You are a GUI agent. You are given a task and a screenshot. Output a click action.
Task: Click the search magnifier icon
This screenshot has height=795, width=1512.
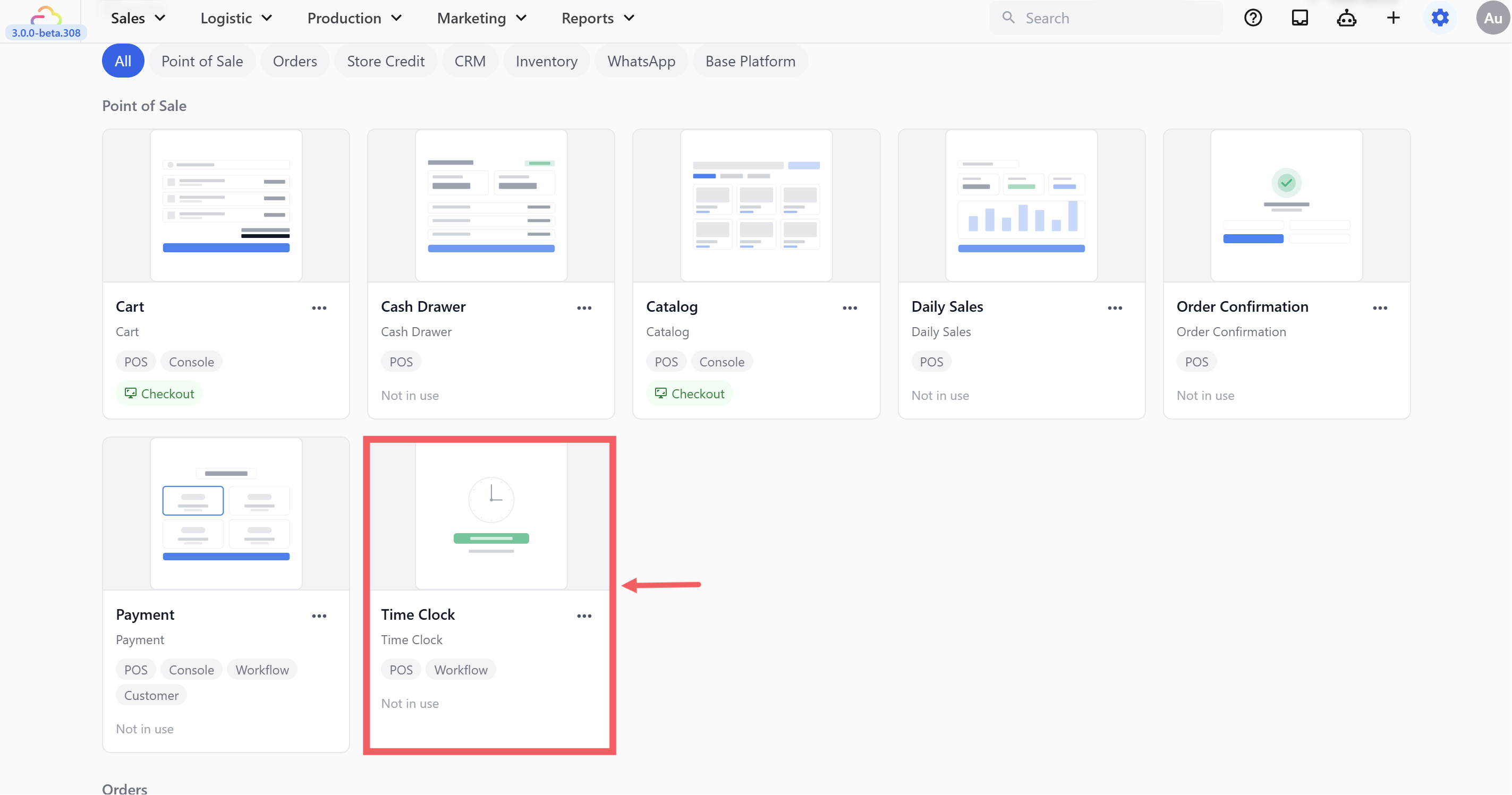click(1008, 18)
